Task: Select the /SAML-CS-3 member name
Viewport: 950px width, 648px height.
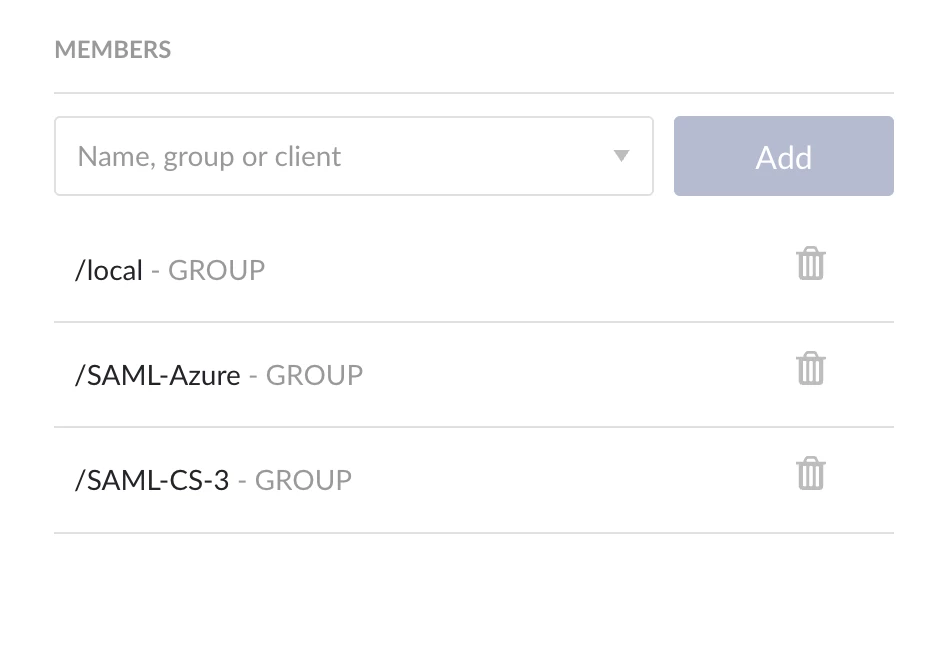Action: point(152,480)
